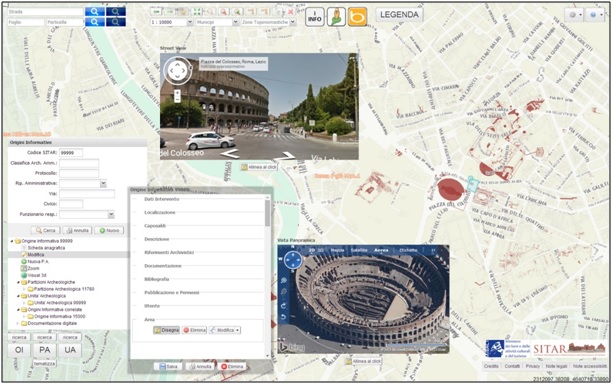Toggle the Disegna area drawing button

coord(166,330)
